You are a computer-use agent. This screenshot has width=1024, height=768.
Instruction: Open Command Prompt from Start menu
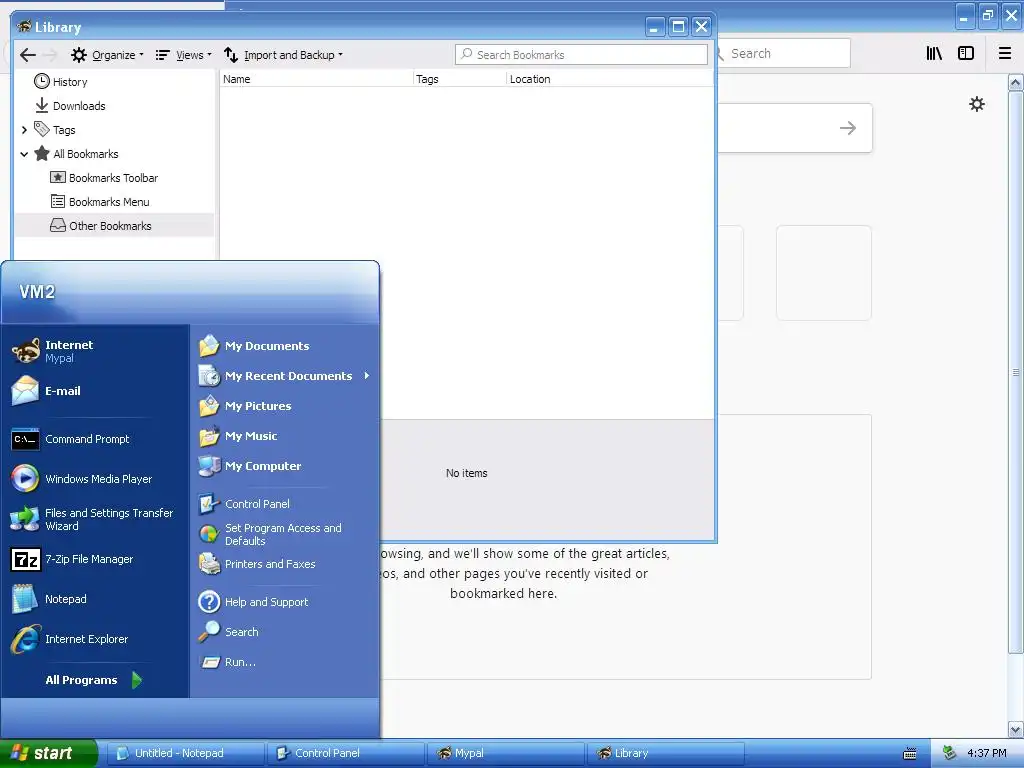[71, 439]
